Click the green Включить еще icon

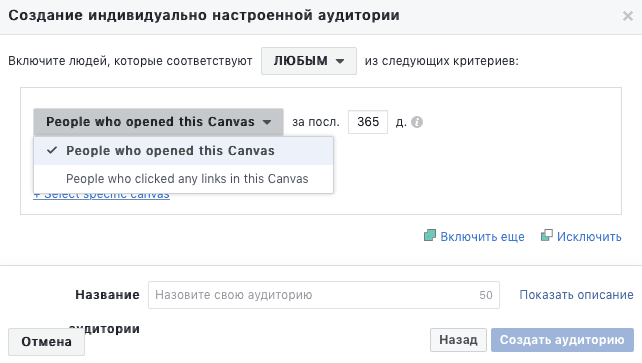point(430,235)
